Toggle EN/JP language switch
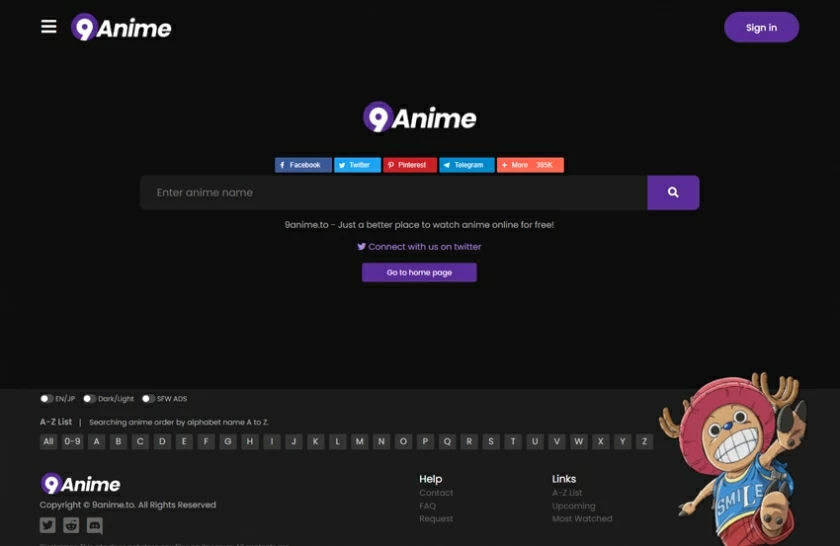Image resolution: width=840 pixels, height=546 pixels. [47, 399]
